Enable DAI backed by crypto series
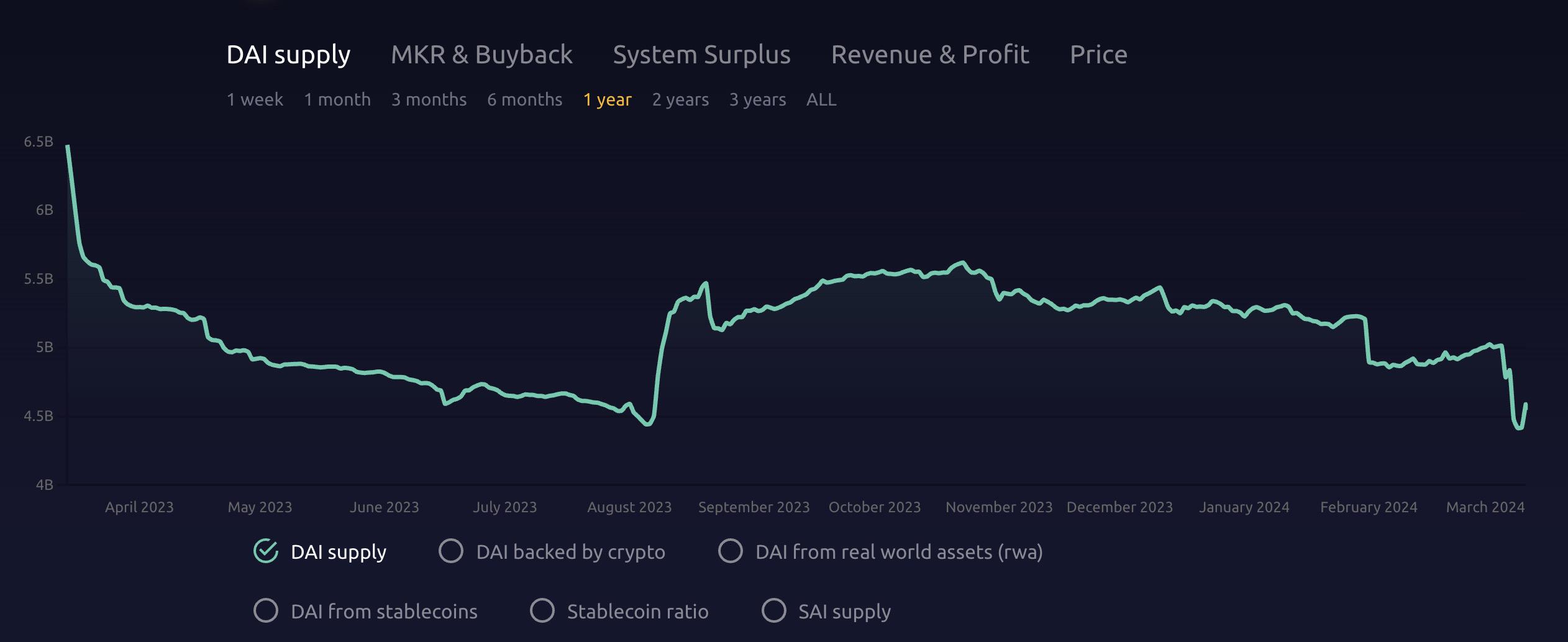The width and height of the screenshot is (1568, 642). (451, 551)
